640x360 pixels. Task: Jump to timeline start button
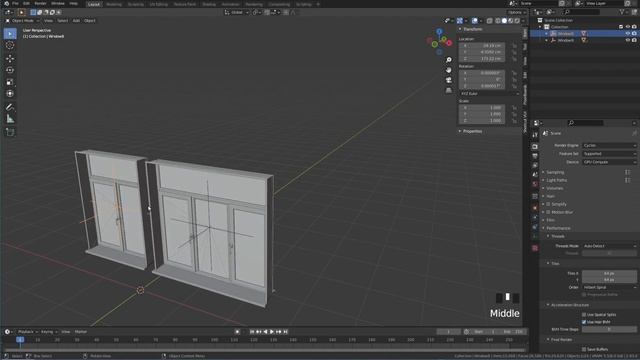tap(252, 332)
